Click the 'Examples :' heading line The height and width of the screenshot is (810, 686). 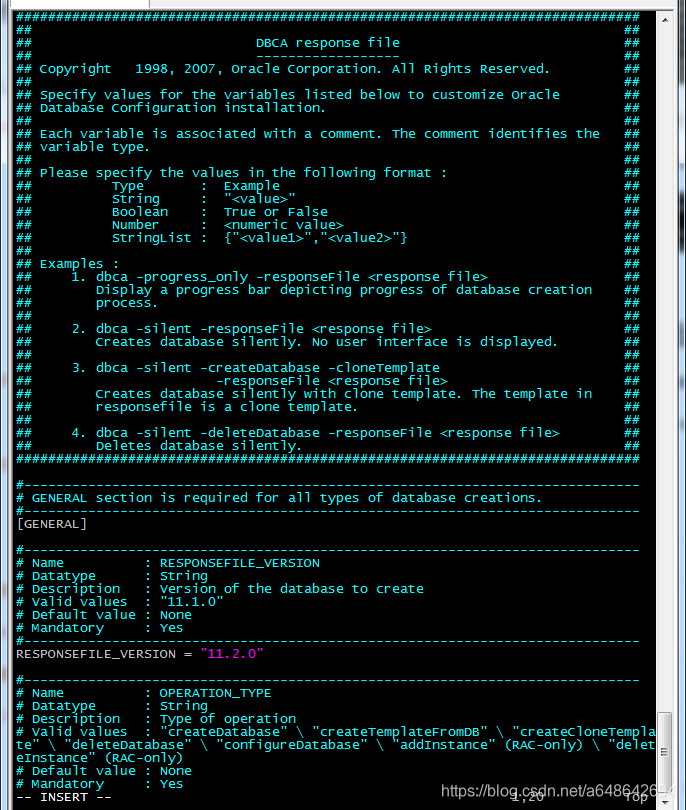pos(79,263)
